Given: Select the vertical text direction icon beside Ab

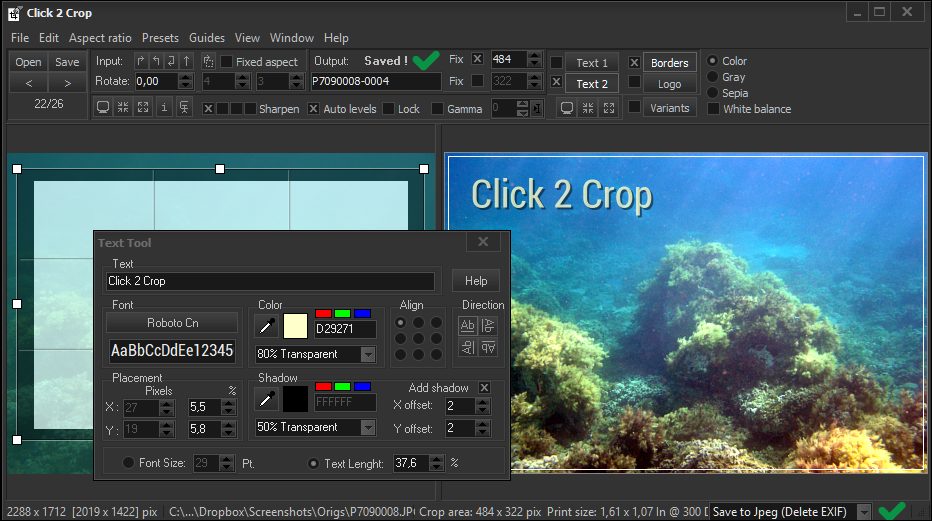Looking at the screenshot, I should pos(488,326).
